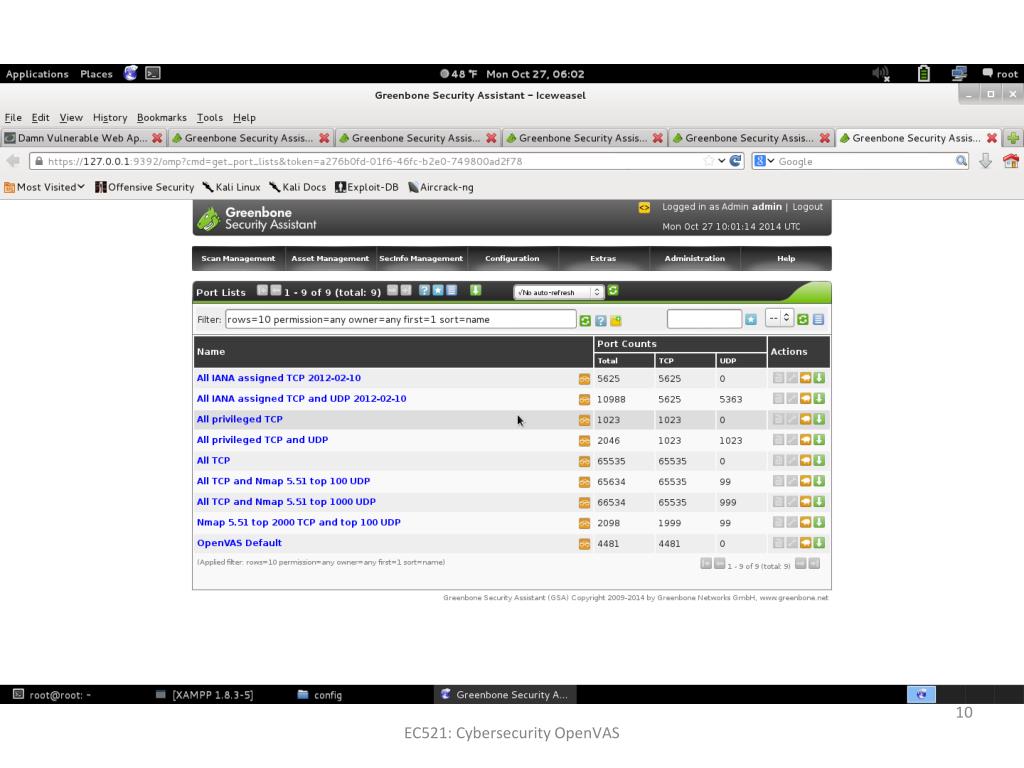Click the bottom pager next-page icon
This screenshot has height=768, width=1024.
coord(801,564)
